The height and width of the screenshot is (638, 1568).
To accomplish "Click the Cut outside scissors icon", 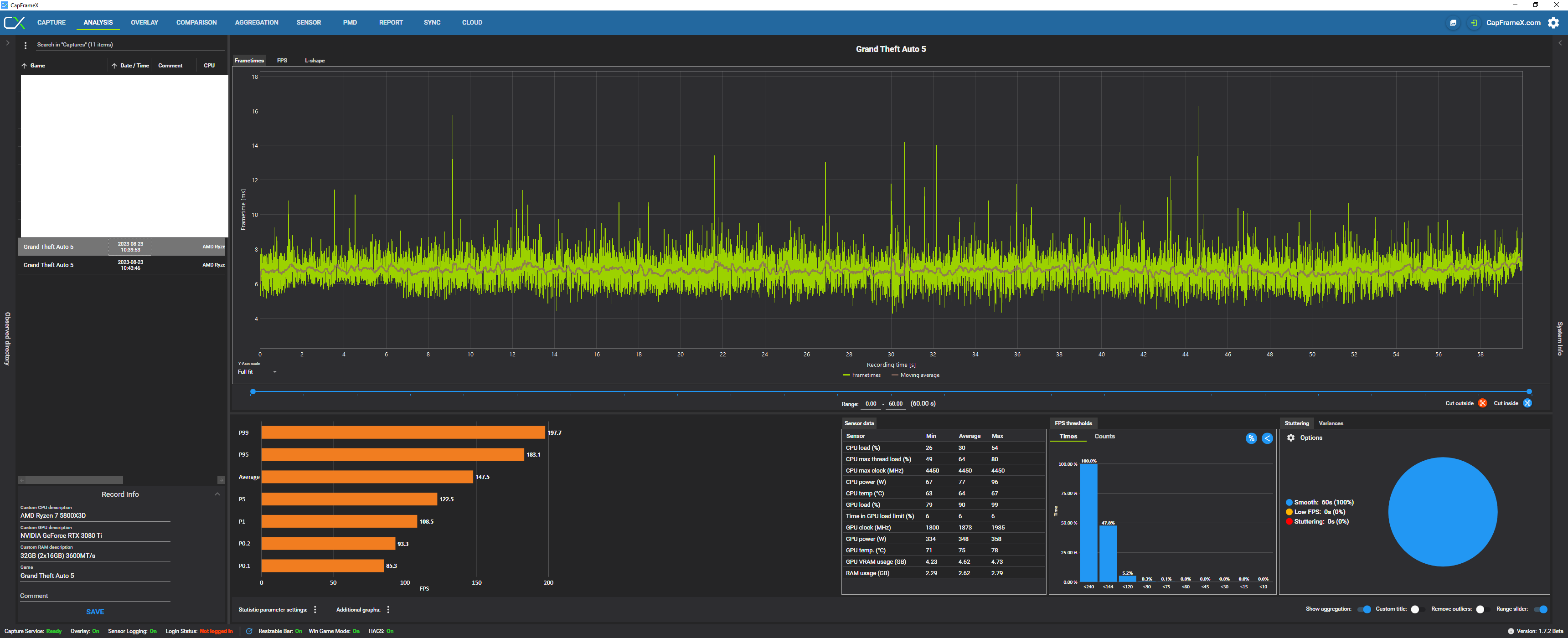I will (1482, 403).
